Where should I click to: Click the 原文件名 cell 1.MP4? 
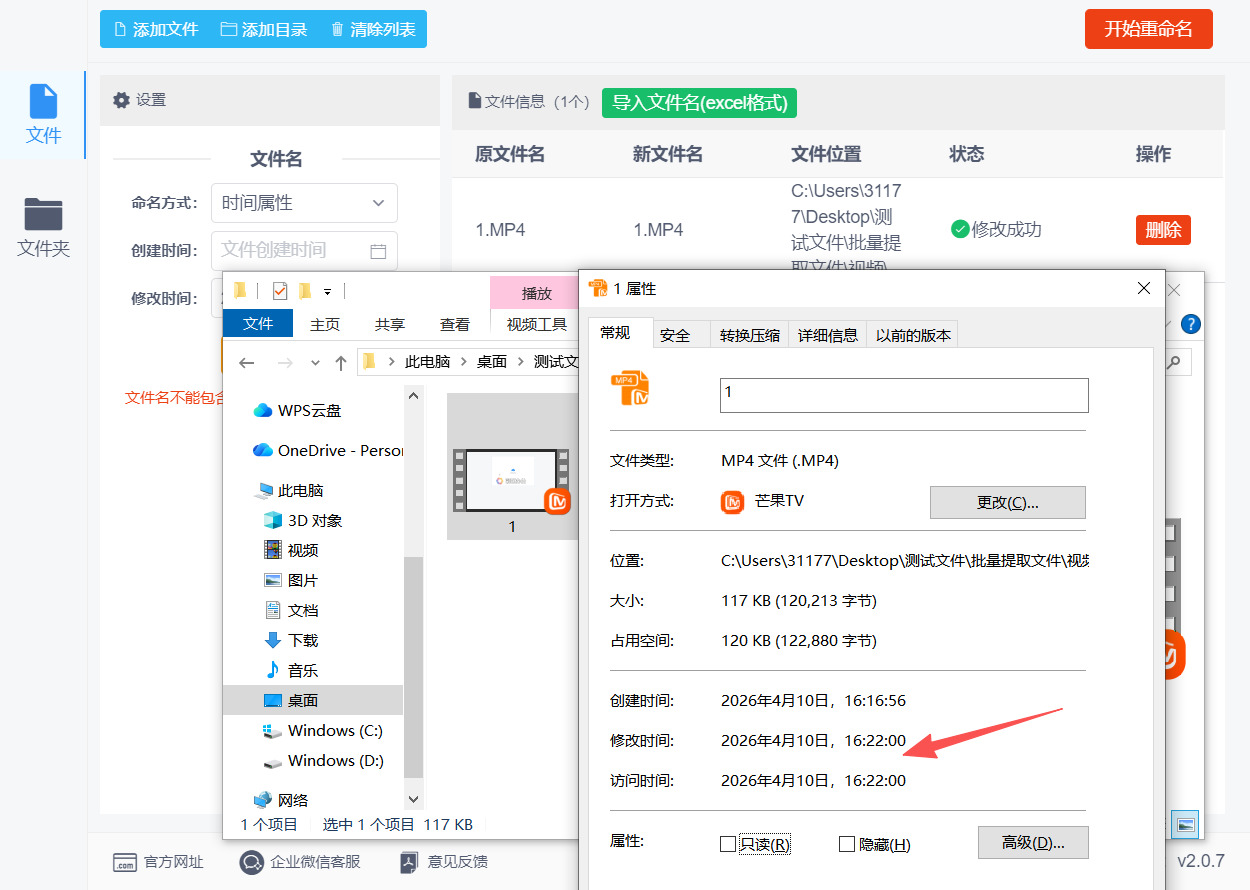500,229
